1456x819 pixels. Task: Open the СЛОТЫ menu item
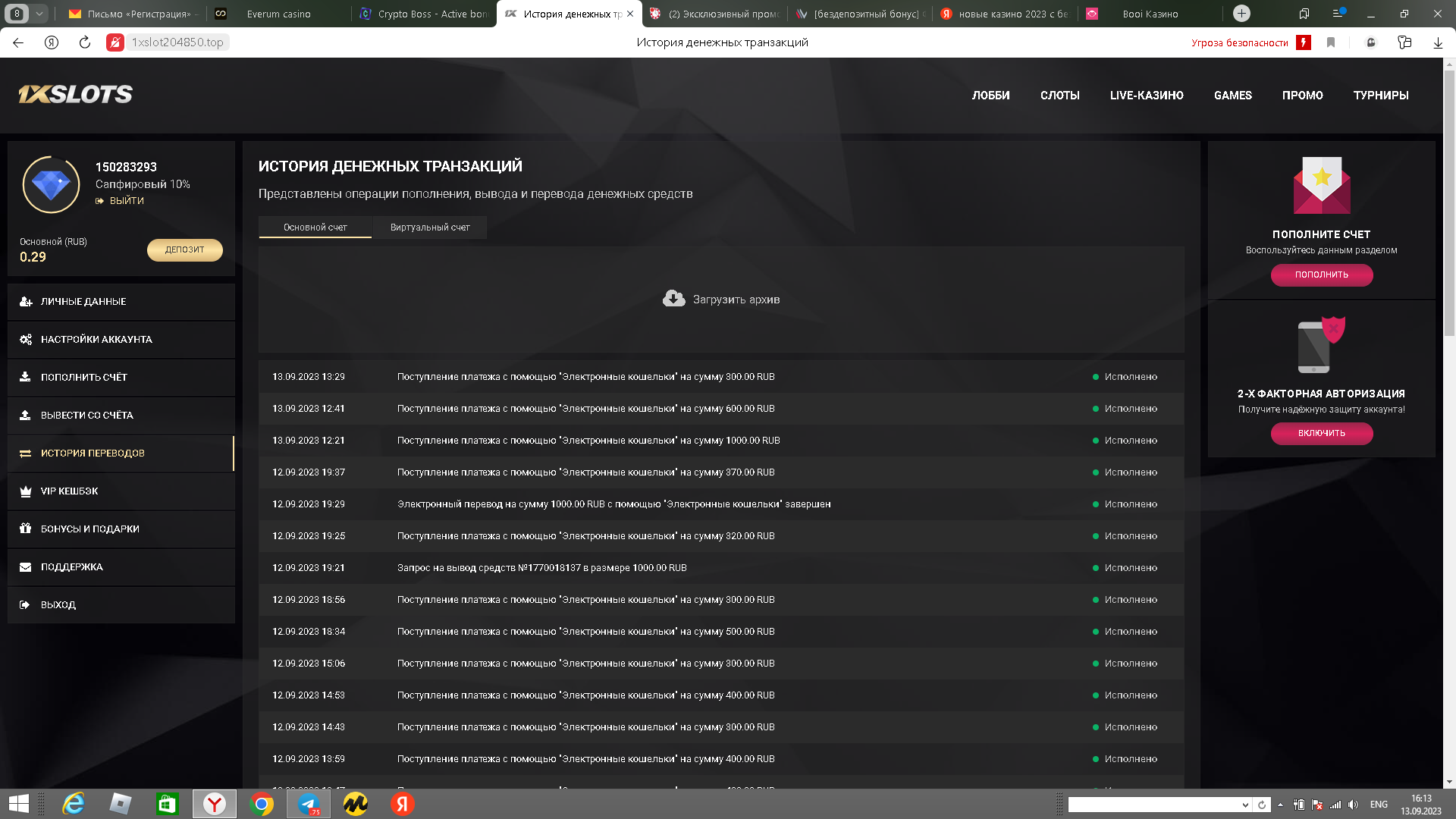point(1059,96)
